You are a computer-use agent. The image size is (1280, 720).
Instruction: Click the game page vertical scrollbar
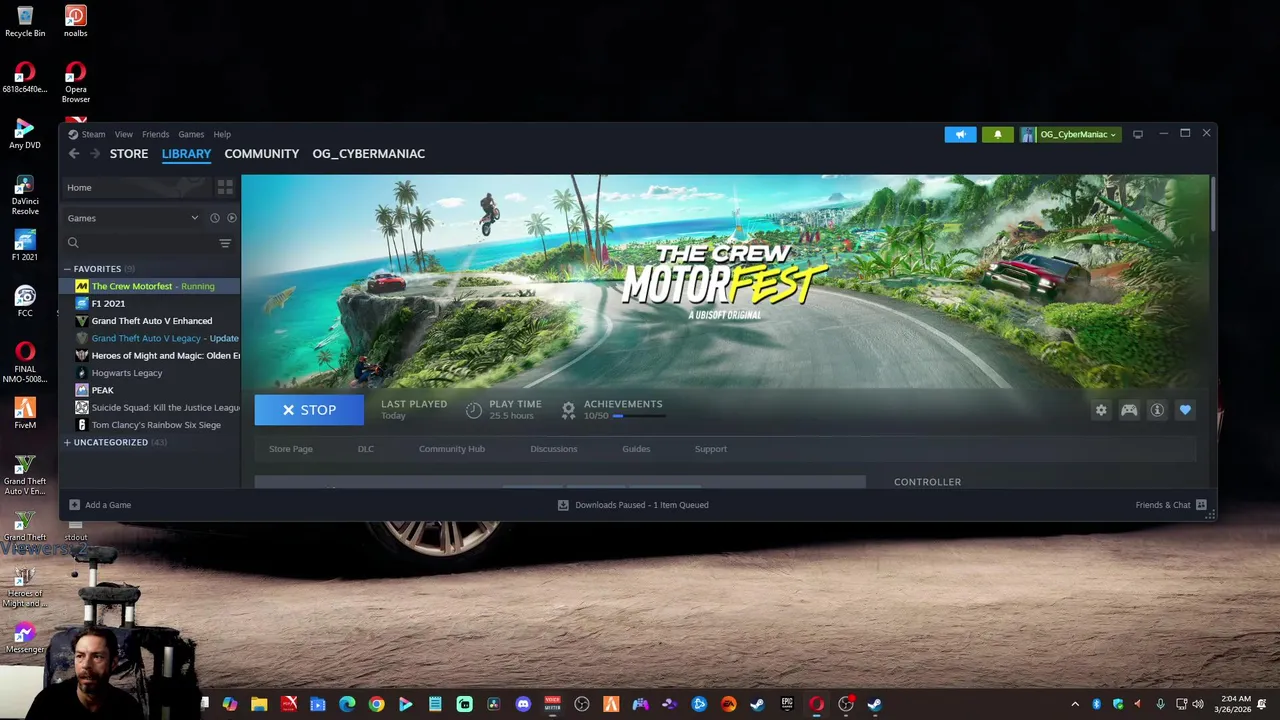coord(1213,204)
